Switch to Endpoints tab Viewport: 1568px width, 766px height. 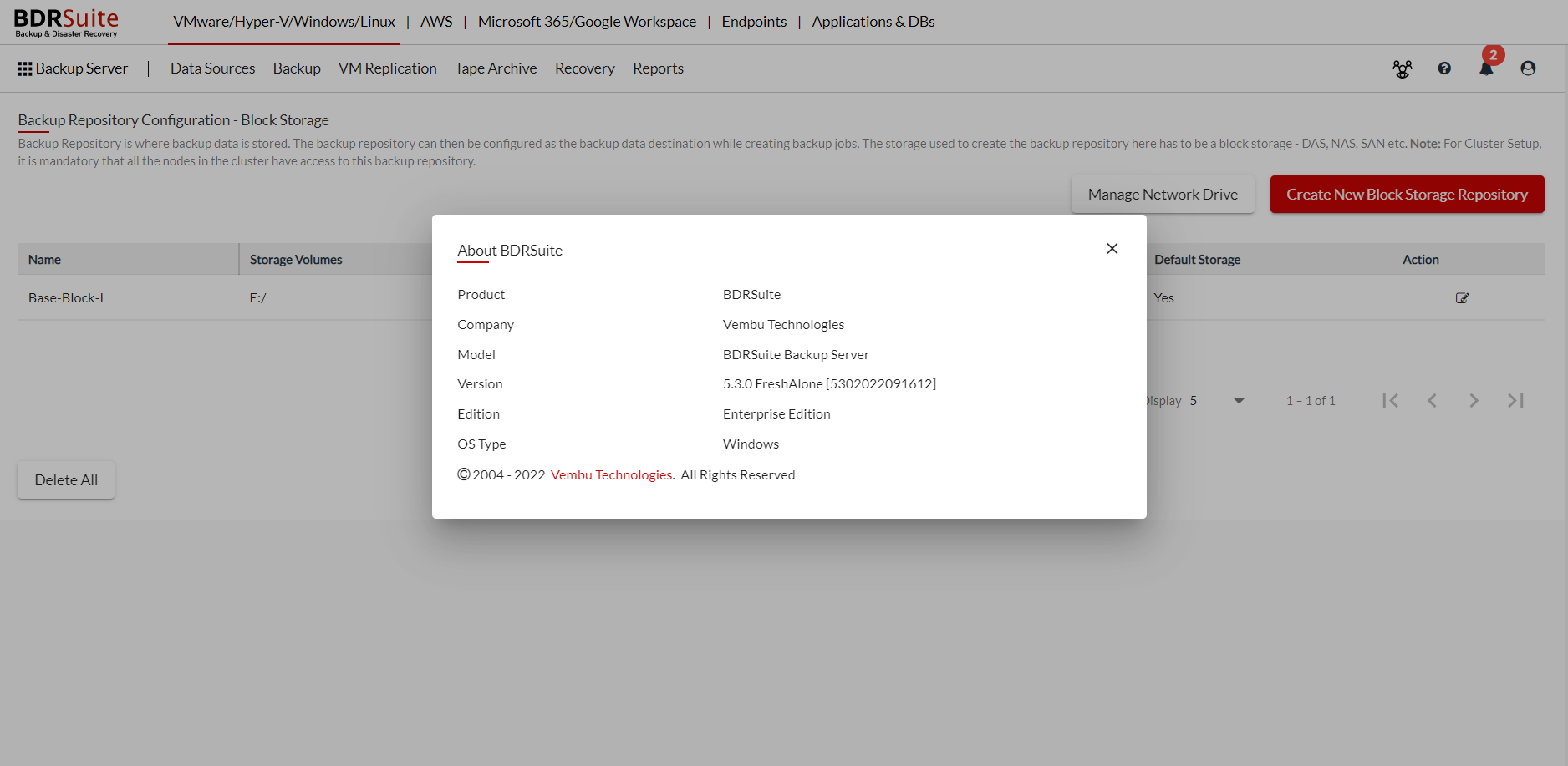point(754,22)
